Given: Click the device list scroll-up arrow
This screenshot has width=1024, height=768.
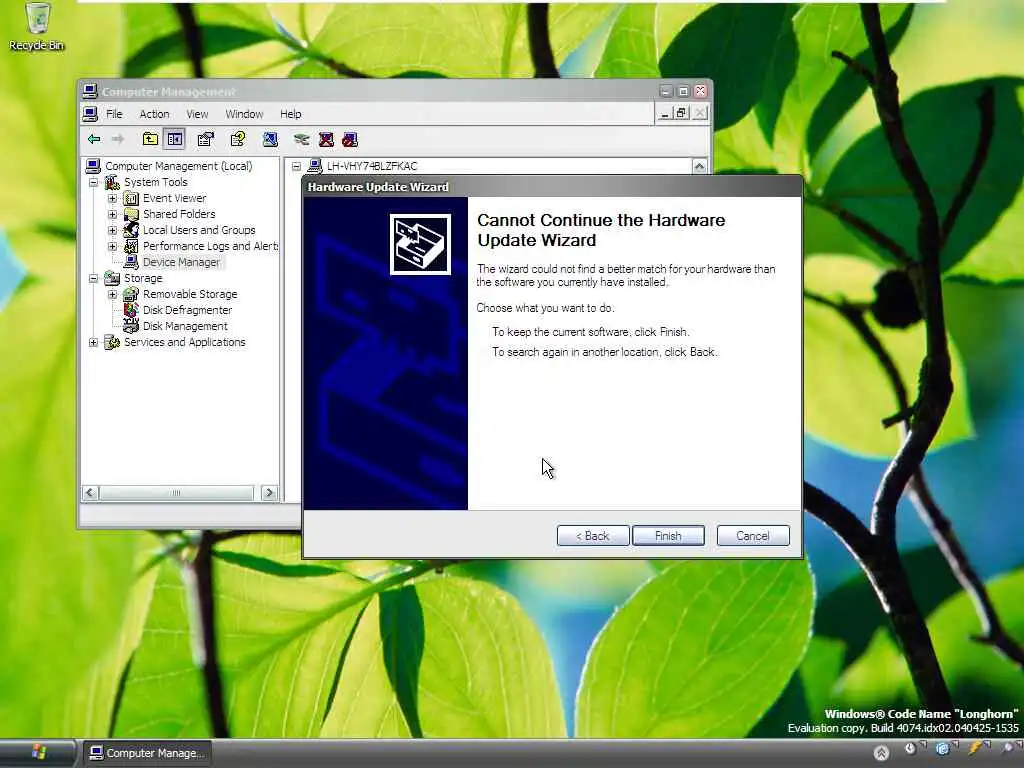Looking at the screenshot, I should coord(699,166).
